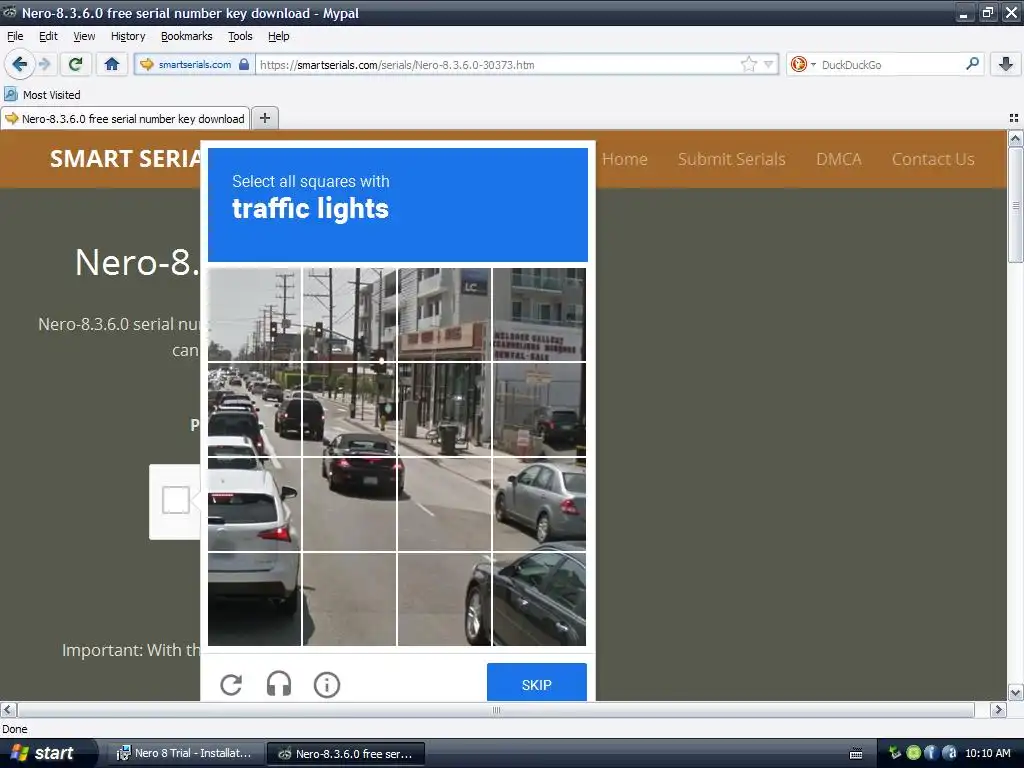
Task: Reload the page with the refresh icon
Action: [x=76, y=64]
